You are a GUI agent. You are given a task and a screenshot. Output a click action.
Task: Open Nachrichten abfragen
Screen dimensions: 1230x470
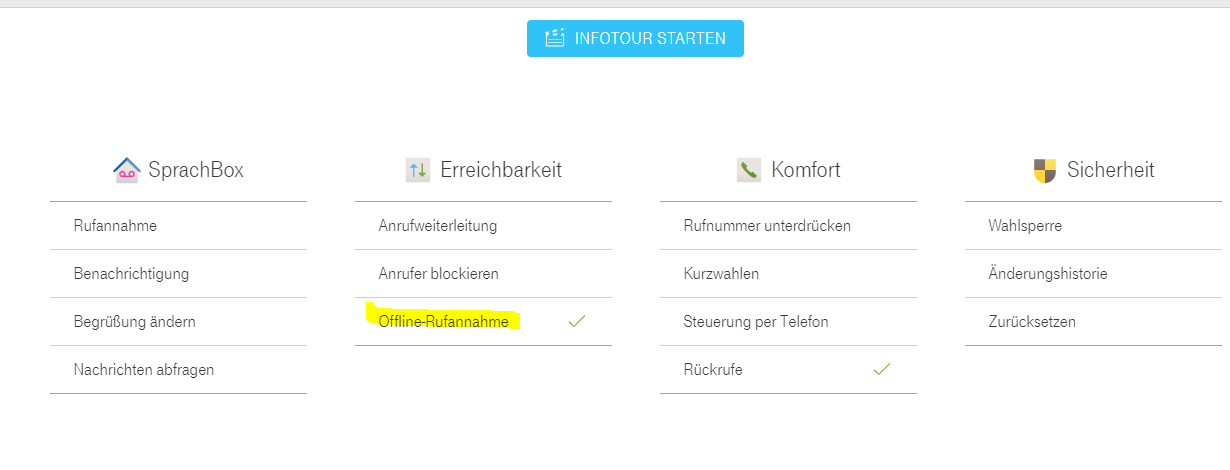click(x=143, y=370)
